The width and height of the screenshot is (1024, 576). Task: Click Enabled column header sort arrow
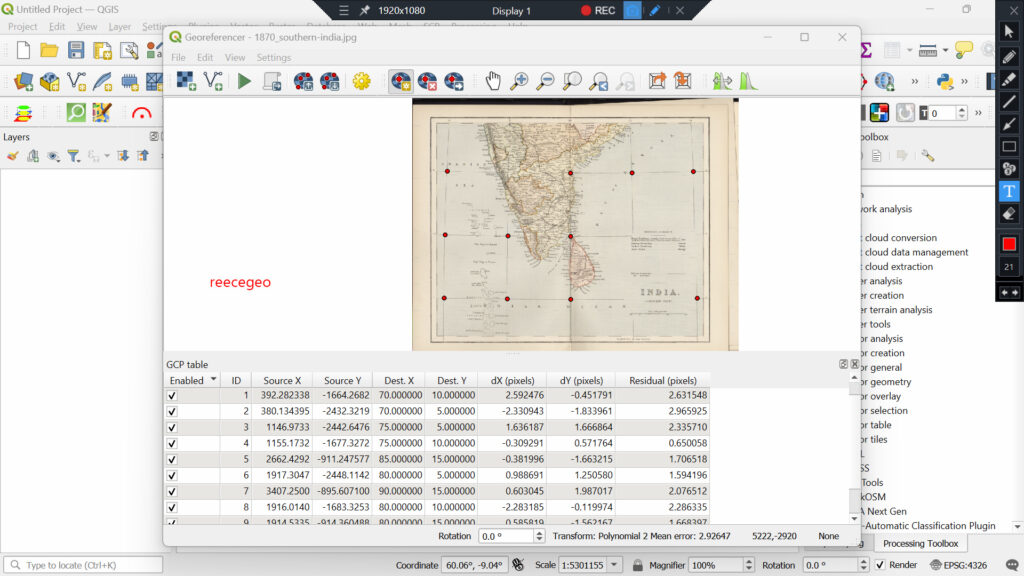point(213,379)
